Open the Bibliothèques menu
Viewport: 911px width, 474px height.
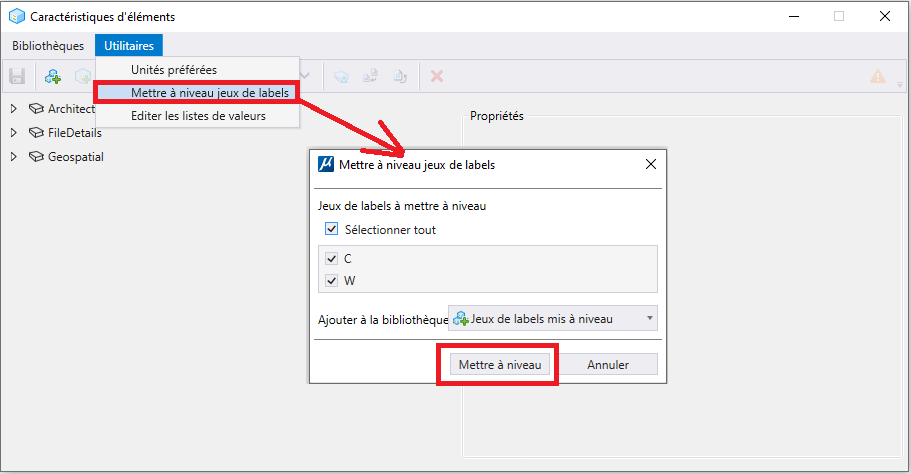[x=48, y=45]
